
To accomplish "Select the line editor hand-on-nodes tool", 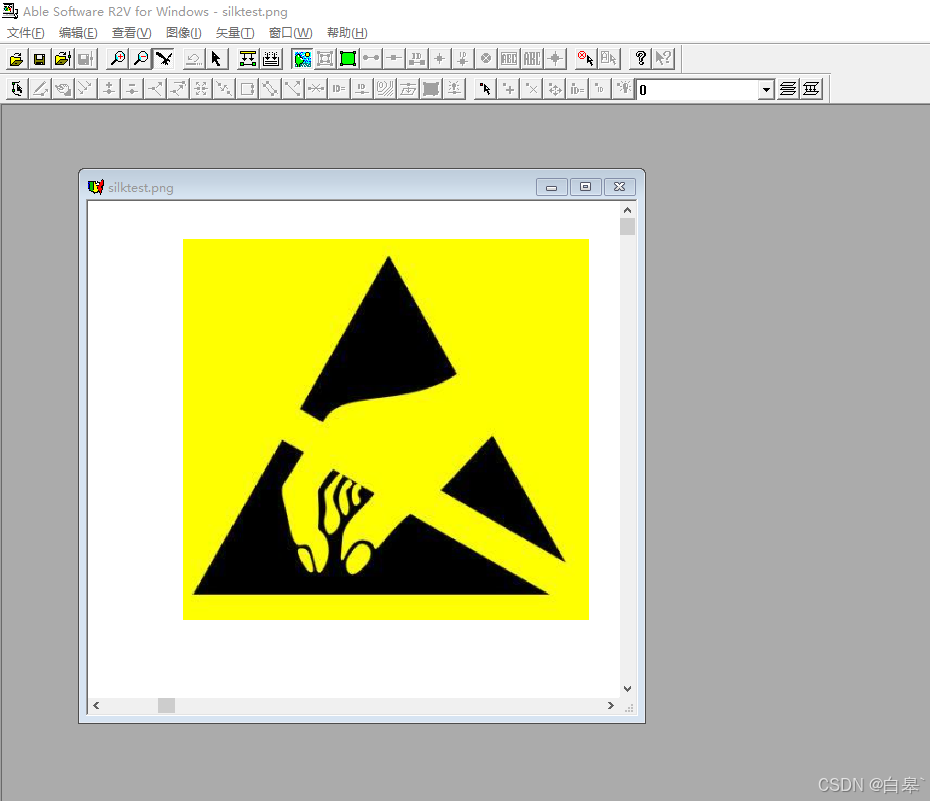I will [17, 89].
